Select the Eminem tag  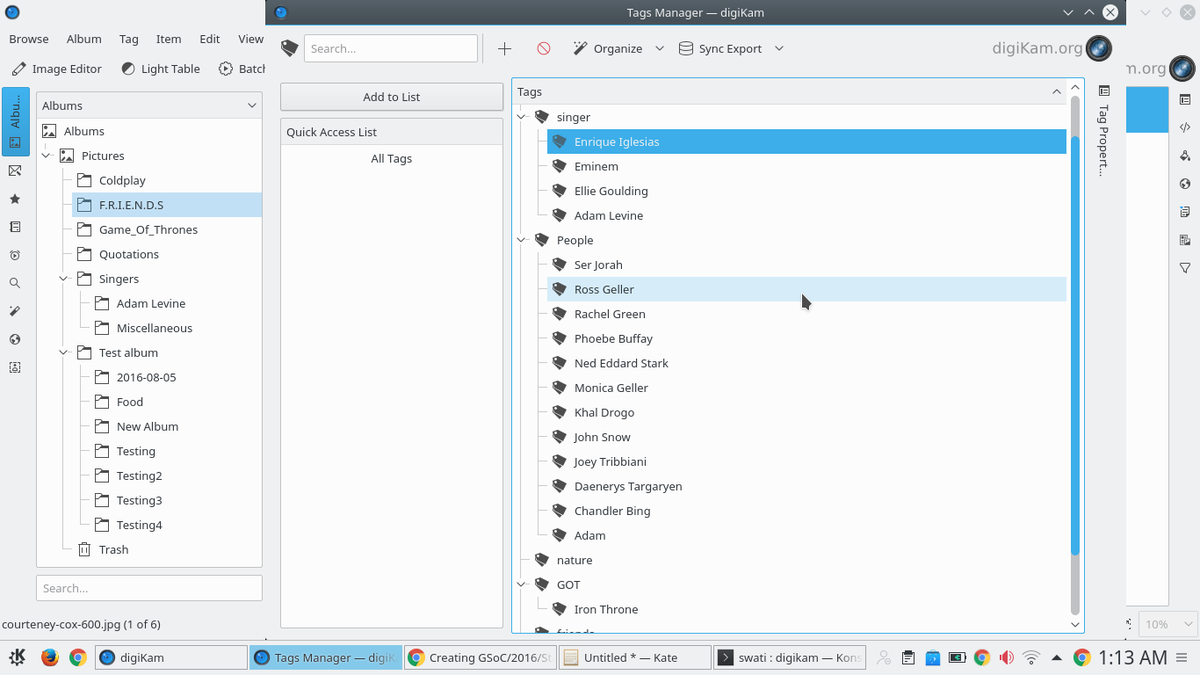596,167
